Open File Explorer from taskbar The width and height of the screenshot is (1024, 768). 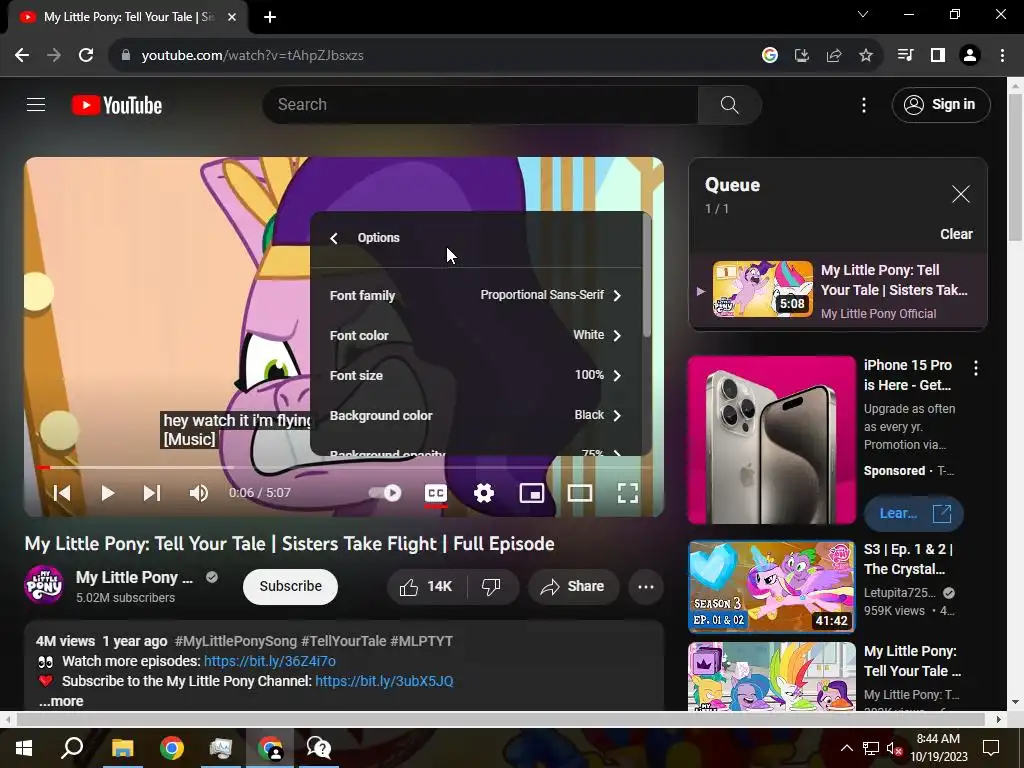(x=122, y=748)
